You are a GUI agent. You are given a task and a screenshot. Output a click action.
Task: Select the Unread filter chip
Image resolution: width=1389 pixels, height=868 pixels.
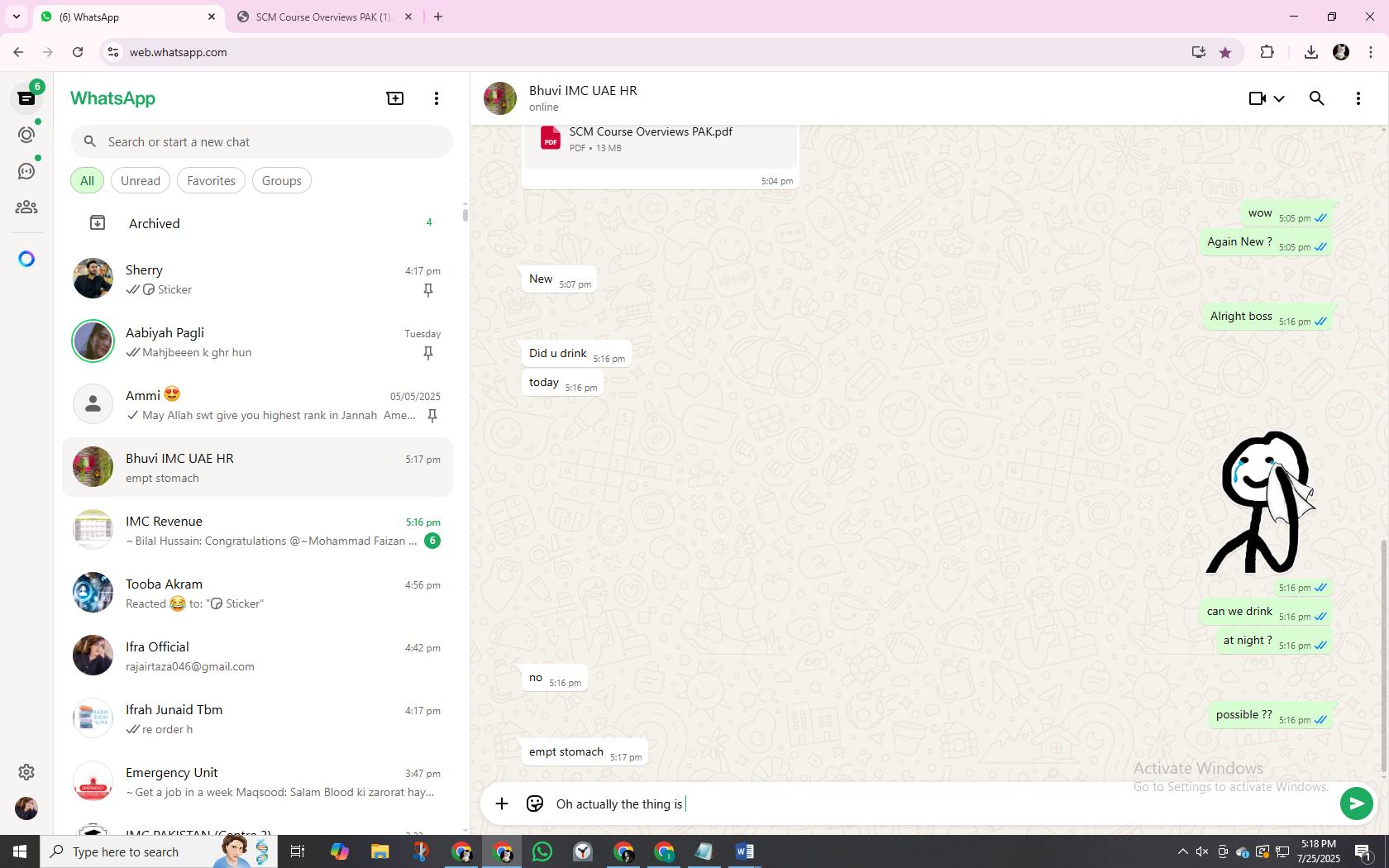point(141,180)
